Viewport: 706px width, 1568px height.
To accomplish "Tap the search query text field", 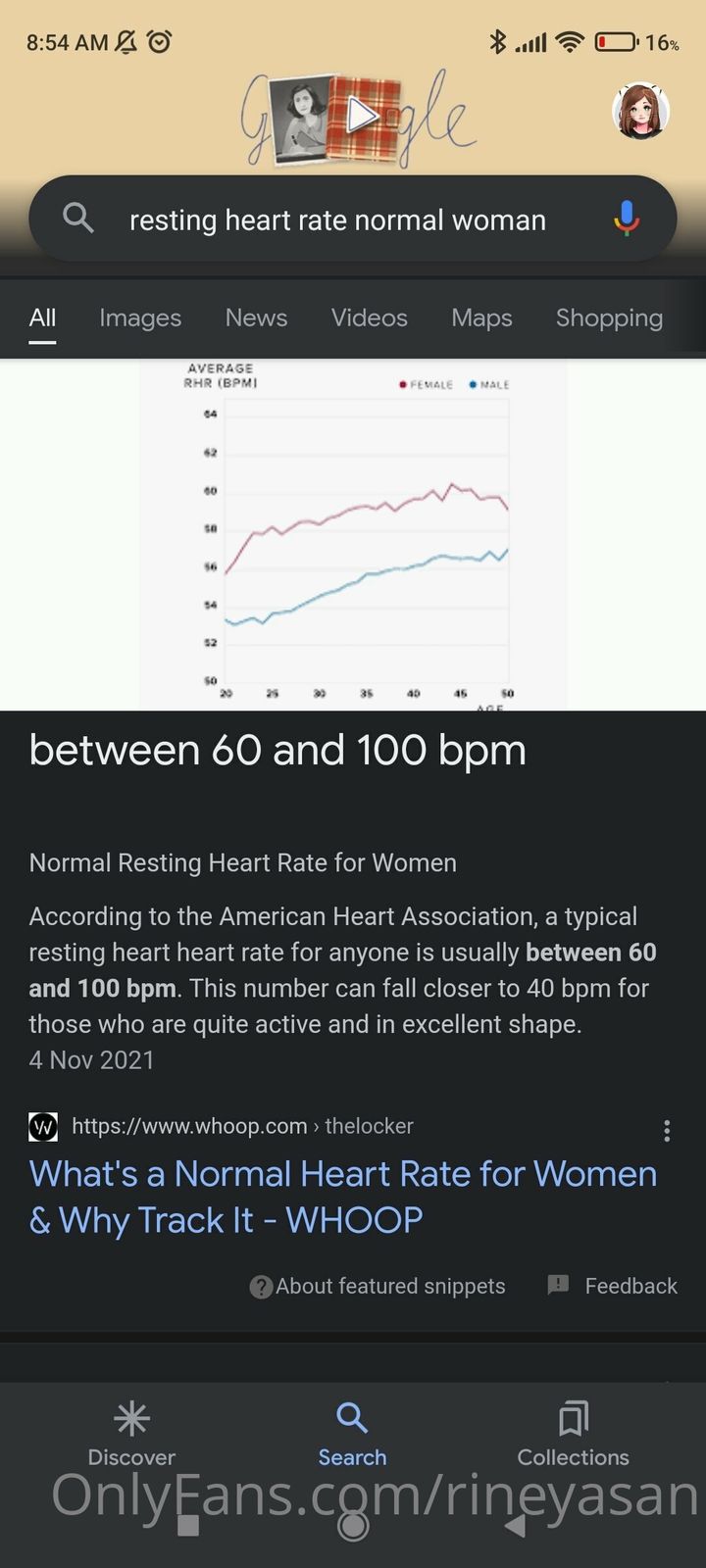I will point(337,220).
